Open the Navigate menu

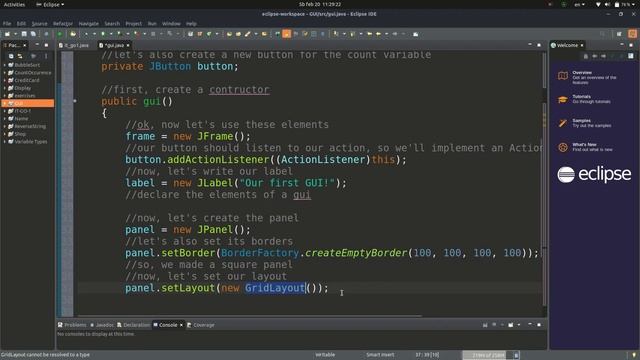click(x=89, y=24)
